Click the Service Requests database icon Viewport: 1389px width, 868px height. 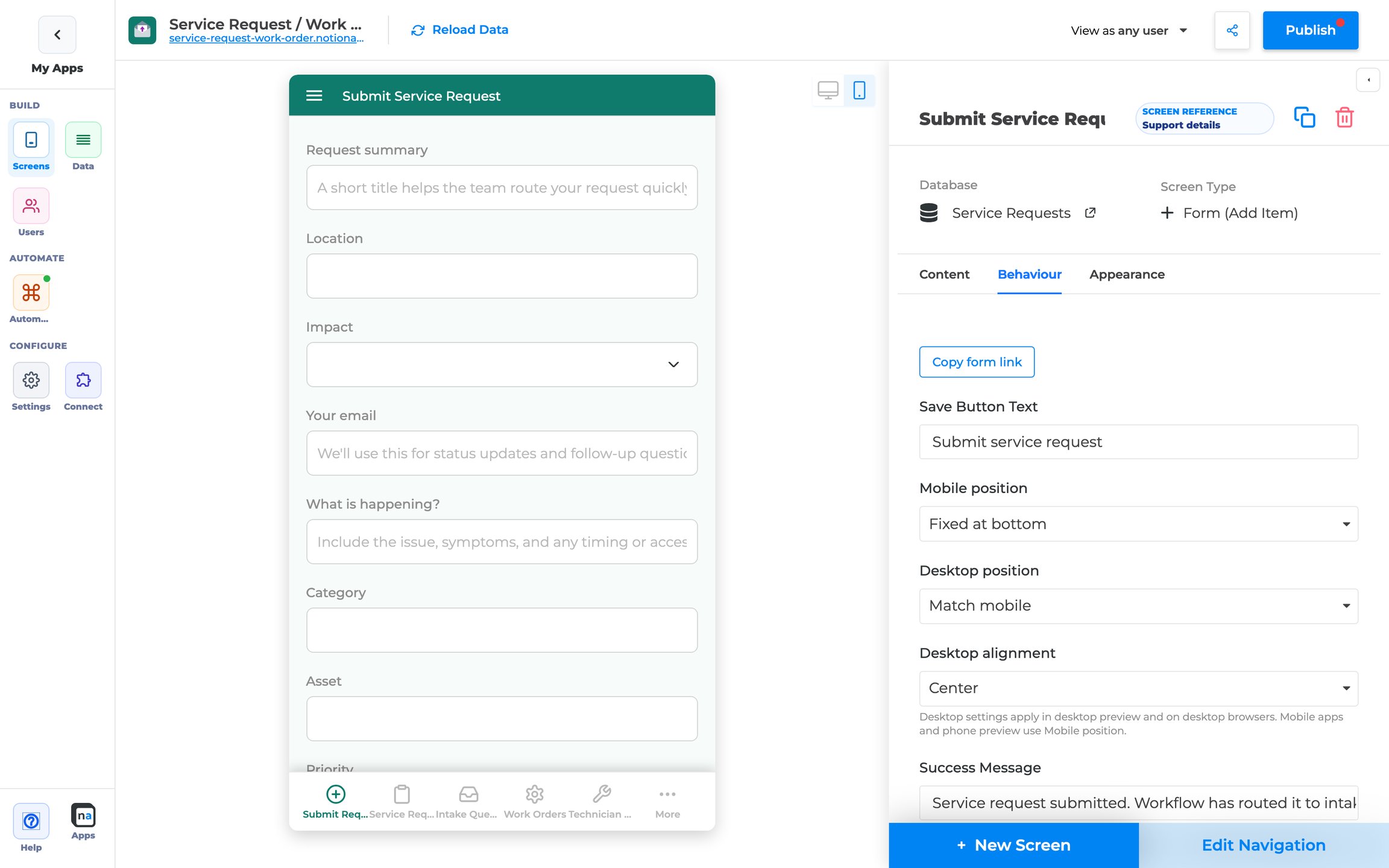(x=929, y=213)
